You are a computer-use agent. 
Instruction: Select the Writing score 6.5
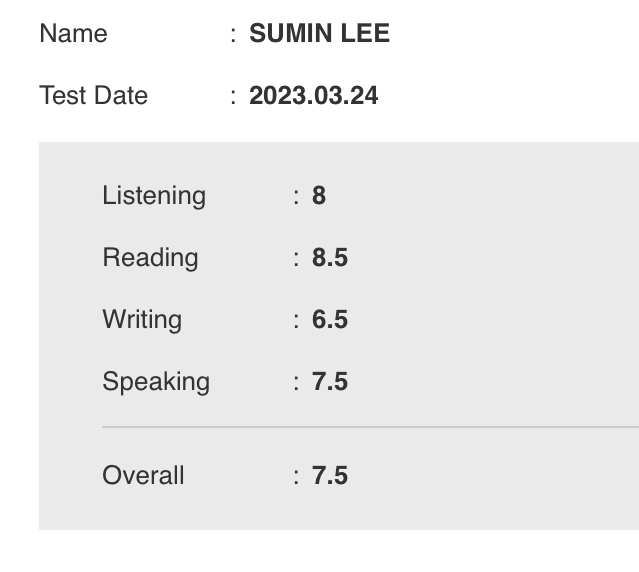pyautogui.click(x=330, y=319)
